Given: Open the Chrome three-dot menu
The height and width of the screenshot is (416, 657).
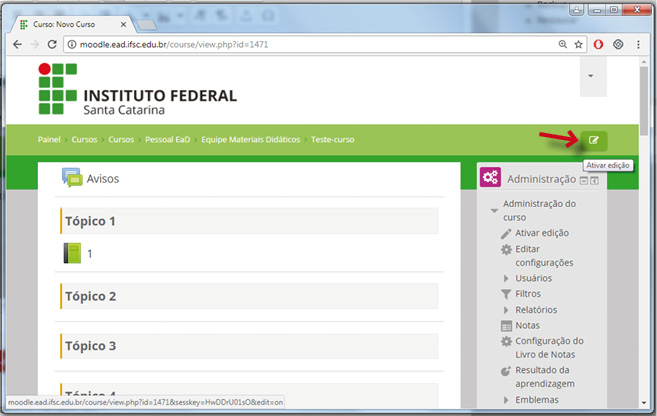Looking at the screenshot, I should coord(639,45).
